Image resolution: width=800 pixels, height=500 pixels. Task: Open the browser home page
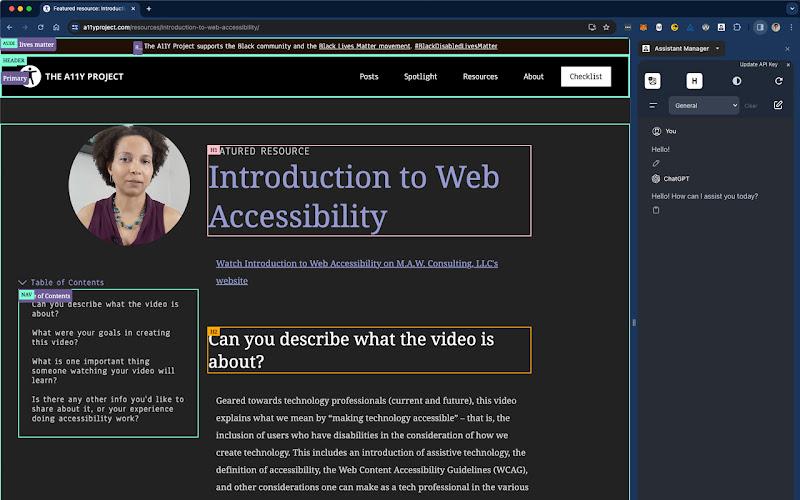click(x=56, y=27)
